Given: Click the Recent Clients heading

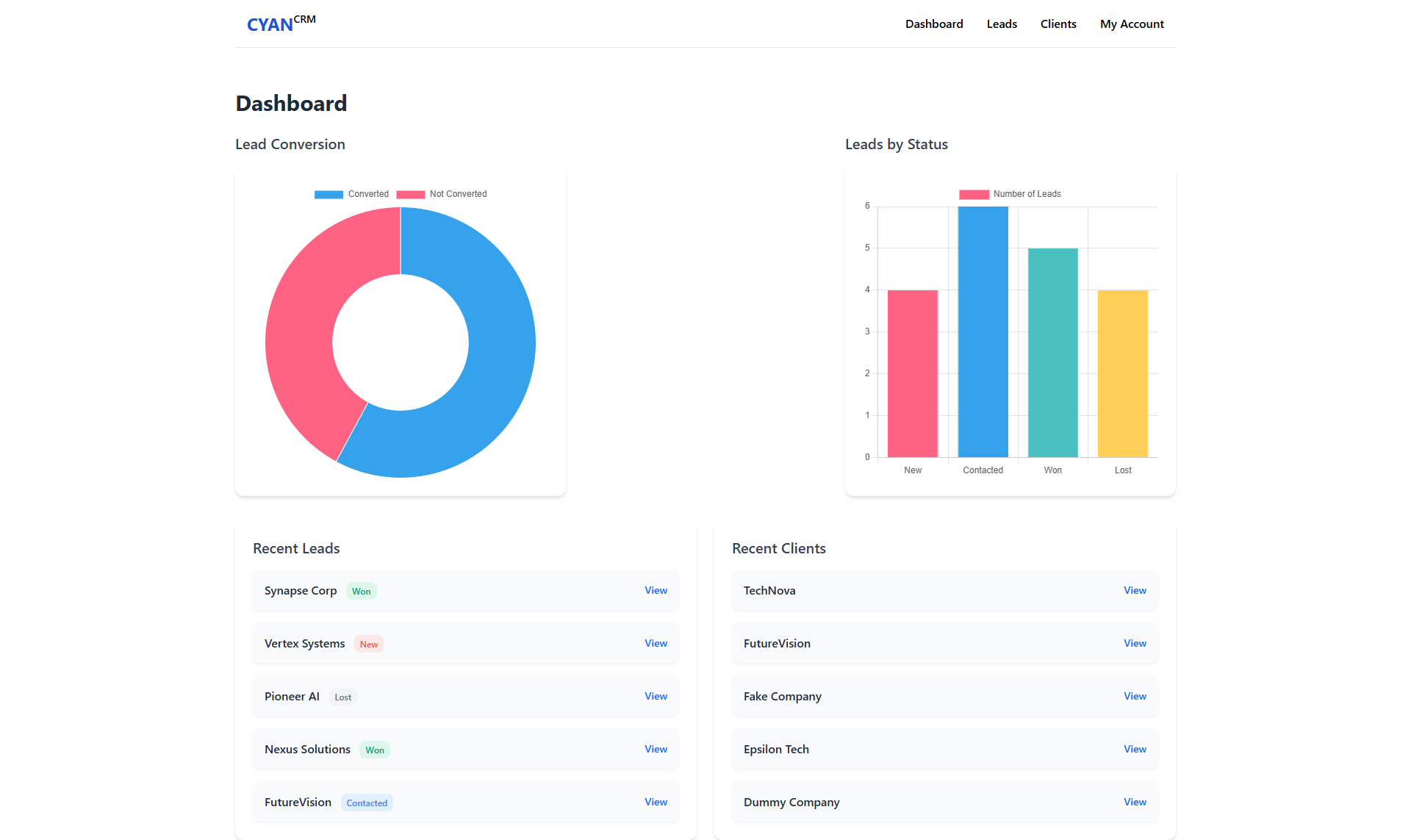Looking at the screenshot, I should point(779,548).
